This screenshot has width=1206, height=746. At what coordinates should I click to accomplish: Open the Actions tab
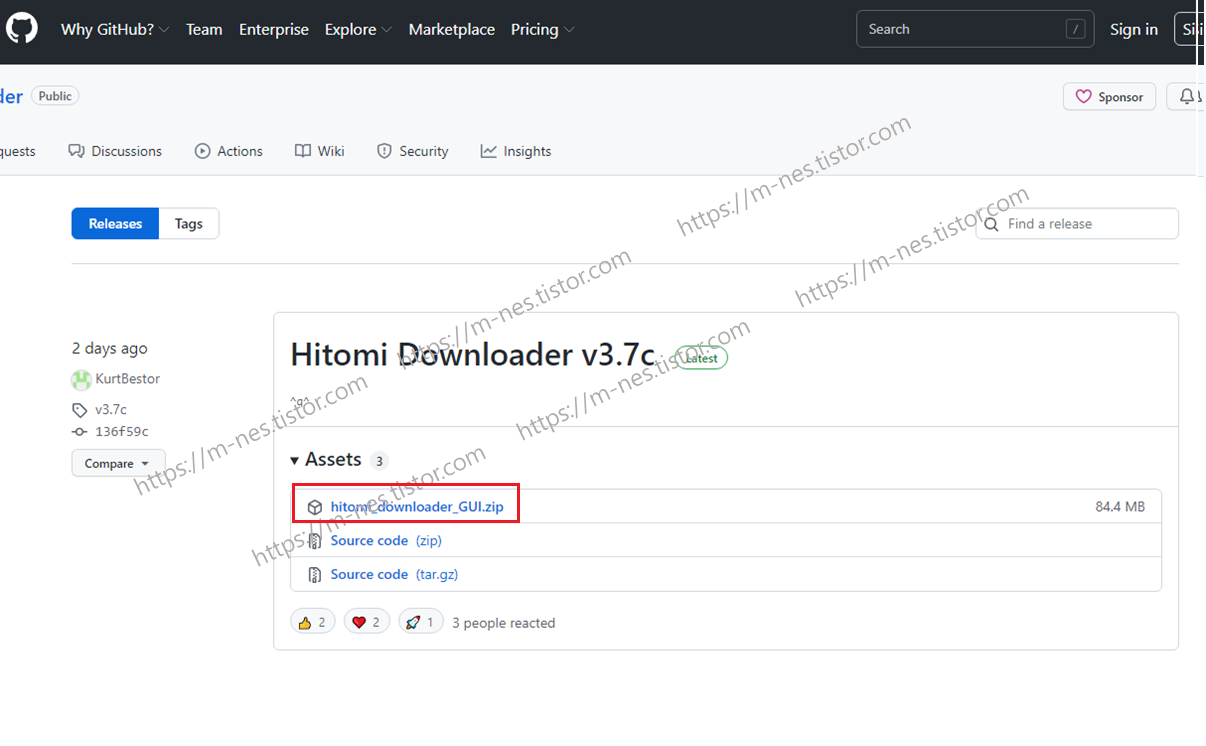(x=229, y=151)
